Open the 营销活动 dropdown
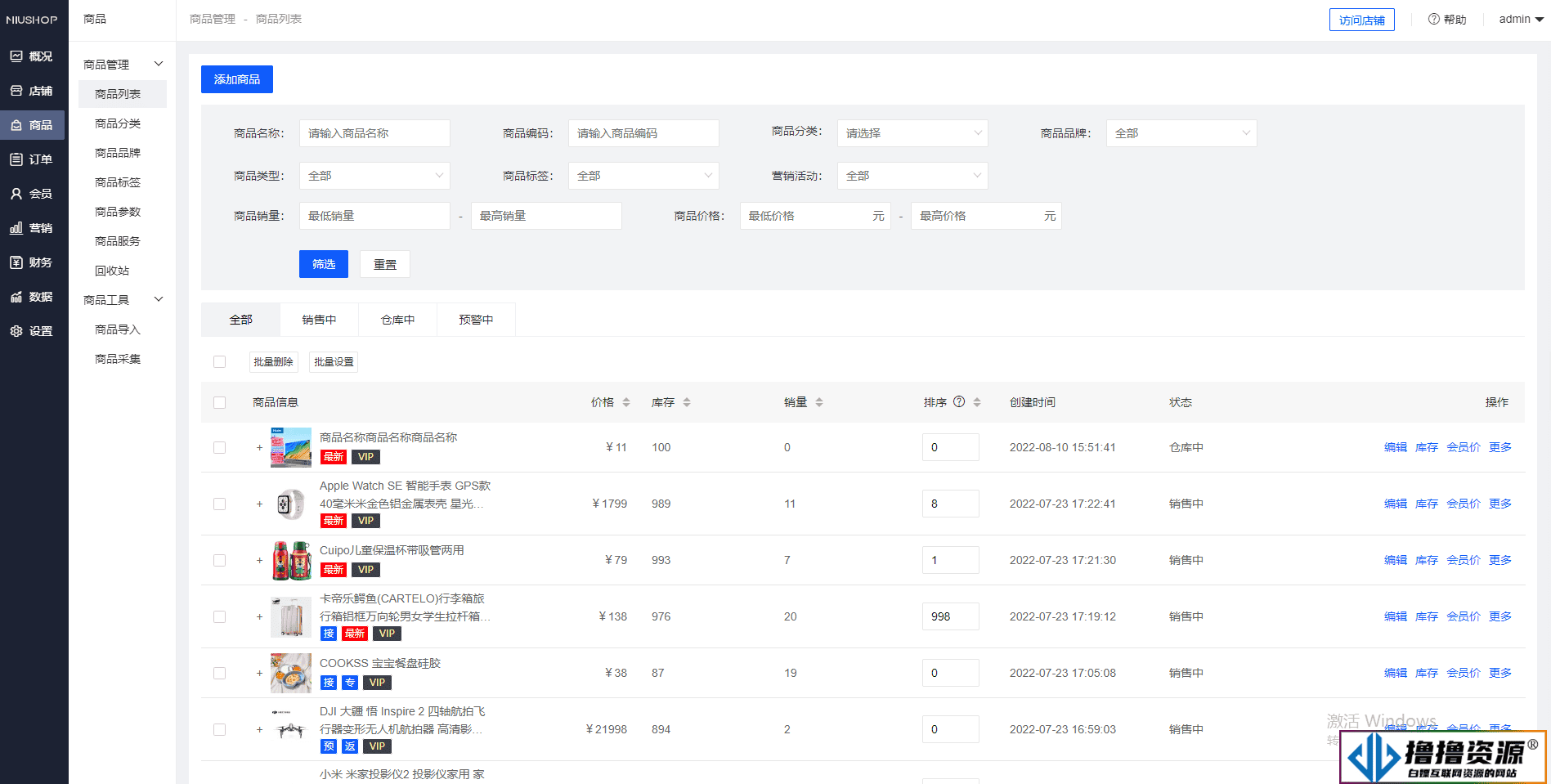 [912, 176]
